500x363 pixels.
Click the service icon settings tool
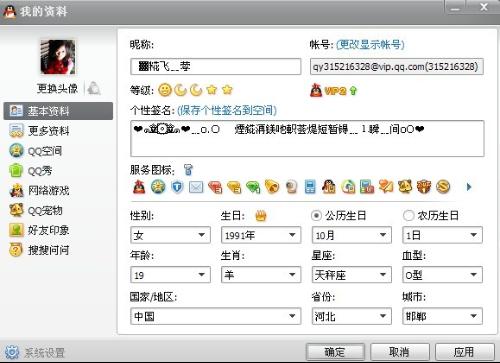pos(188,170)
